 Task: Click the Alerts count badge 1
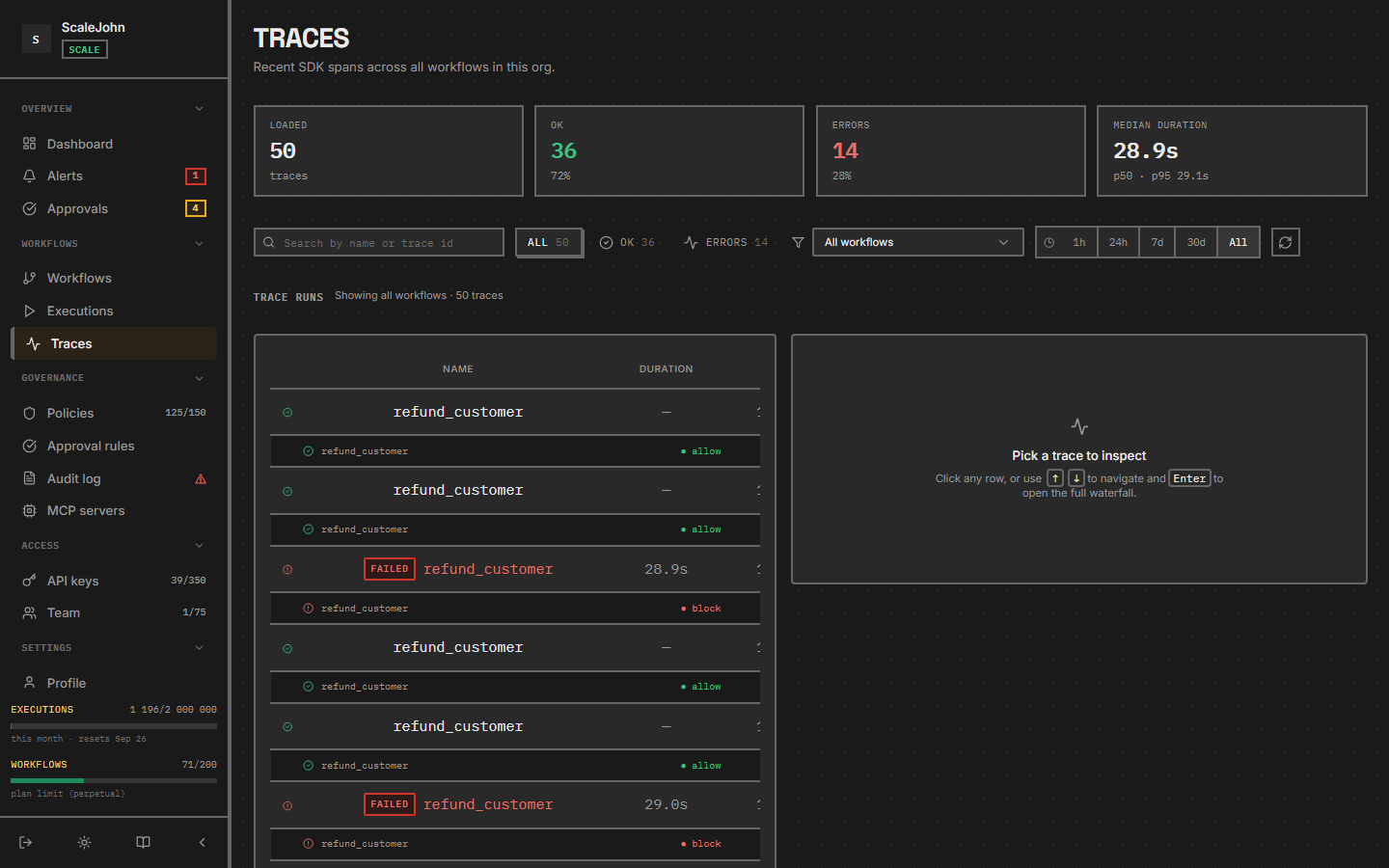pos(196,176)
